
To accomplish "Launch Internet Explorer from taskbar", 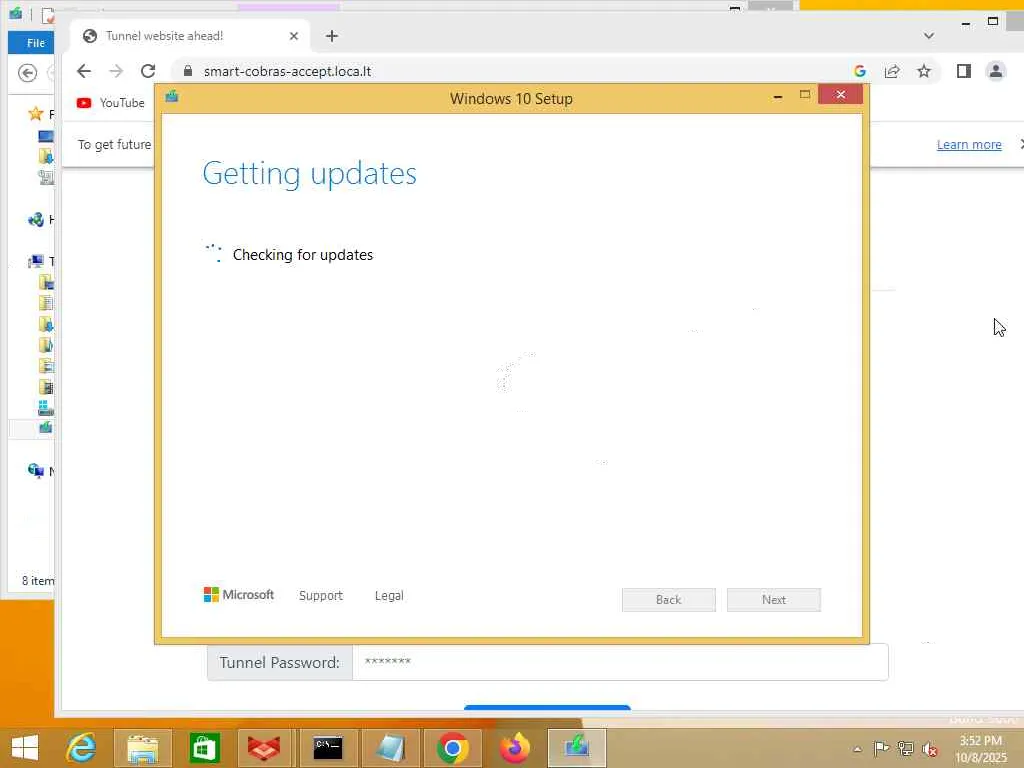I will (82, 748).
